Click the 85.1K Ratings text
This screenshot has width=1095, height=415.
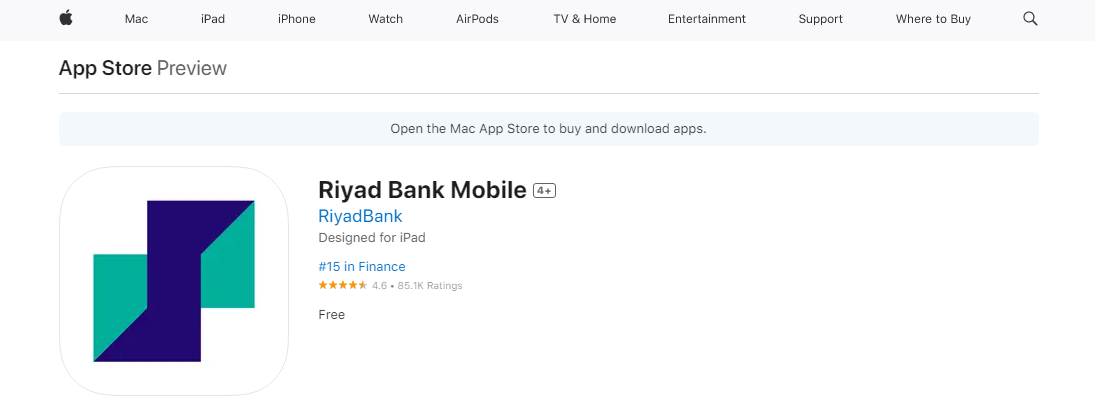tap(430, 286)
